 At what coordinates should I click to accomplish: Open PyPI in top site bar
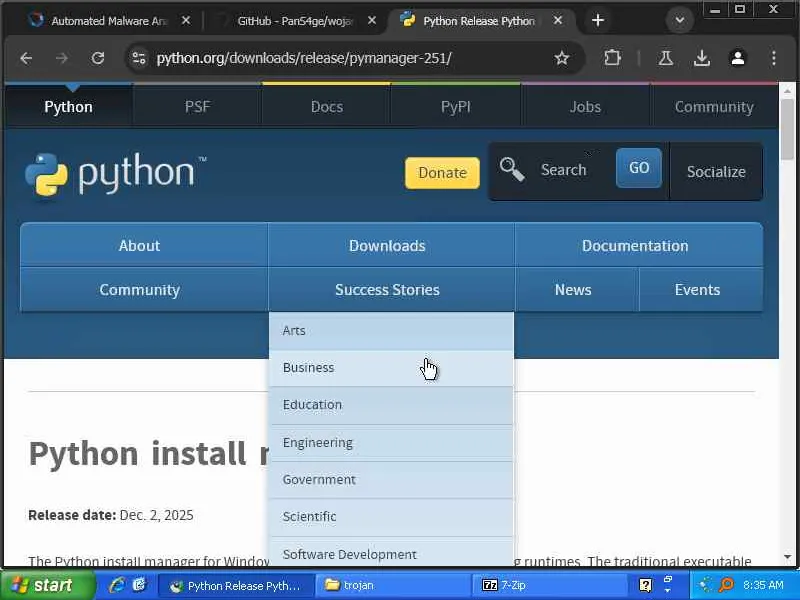click(x=456, y=107)
